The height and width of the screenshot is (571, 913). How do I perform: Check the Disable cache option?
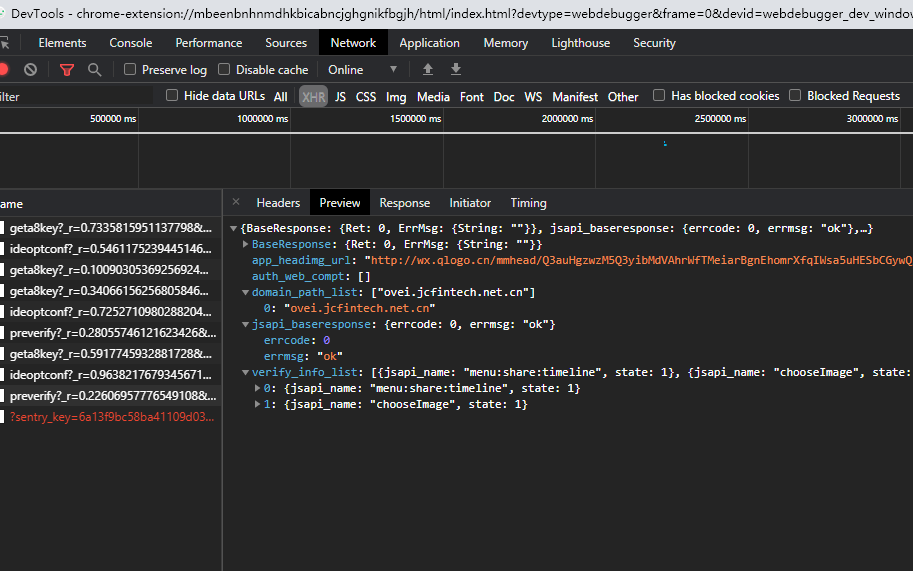point(224,70)
